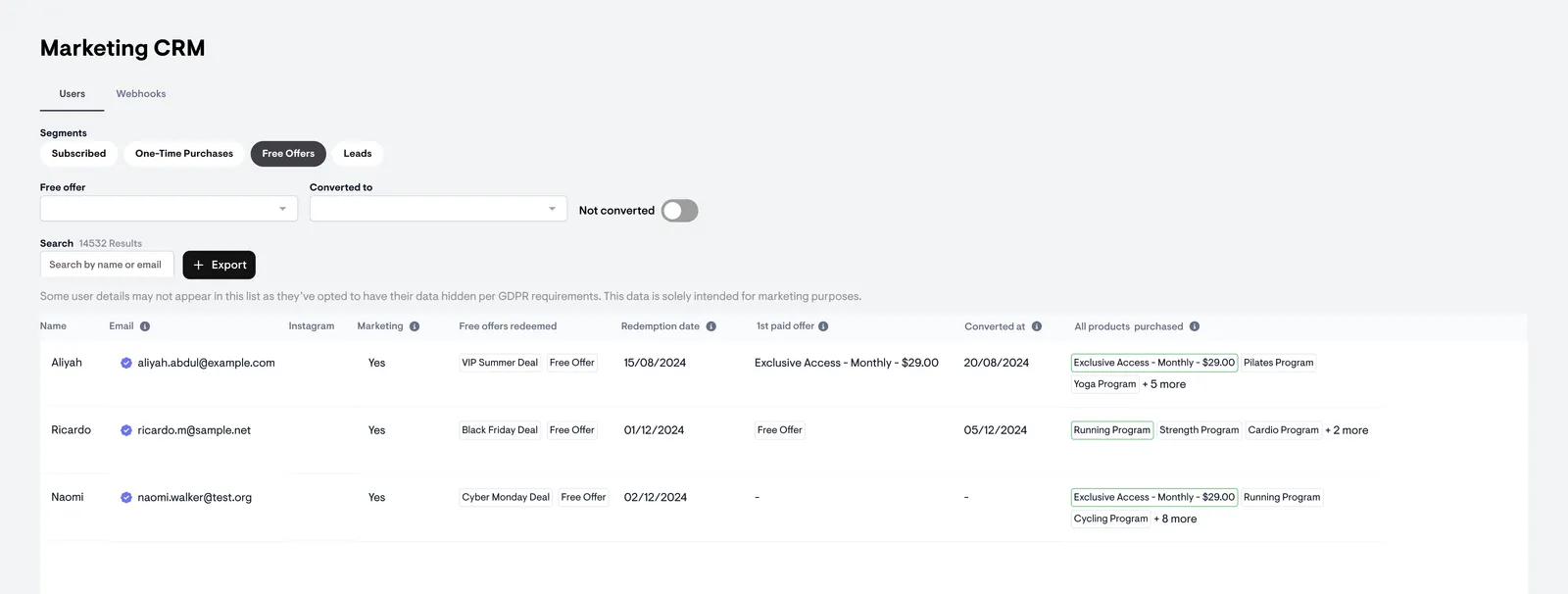Click Free Offer tag in Naomi's redeemed offers
This screenshot has height=594, width=1568.
tap(583, 498)
